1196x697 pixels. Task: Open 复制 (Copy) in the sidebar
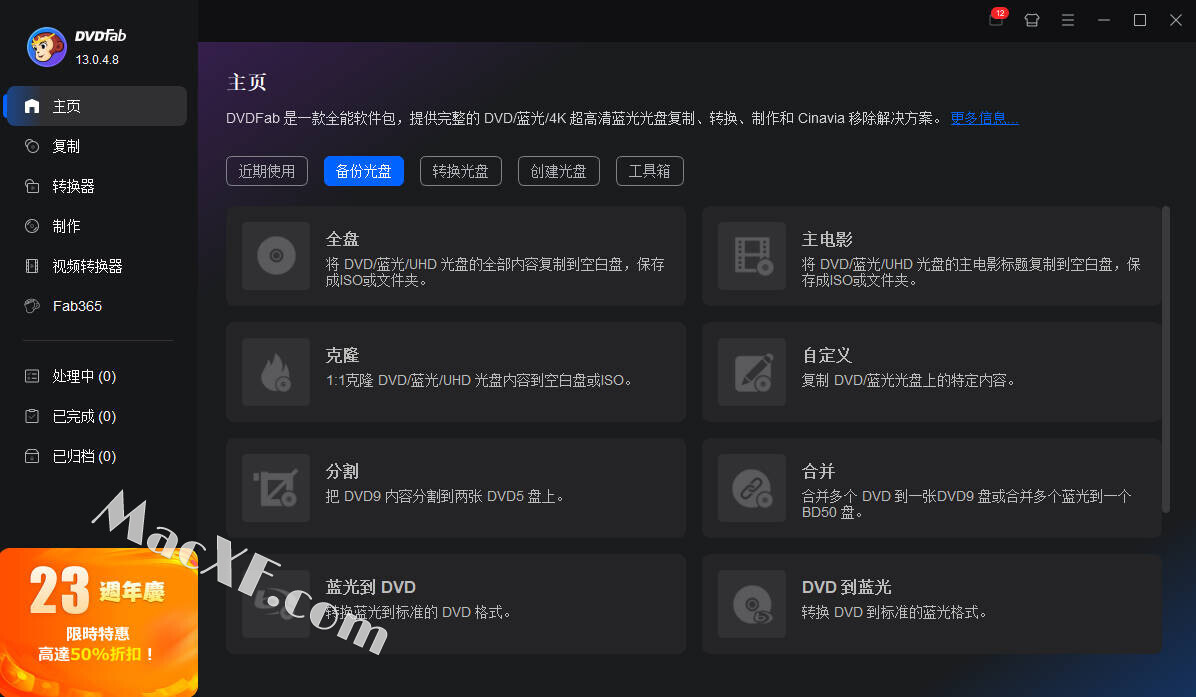66,146
